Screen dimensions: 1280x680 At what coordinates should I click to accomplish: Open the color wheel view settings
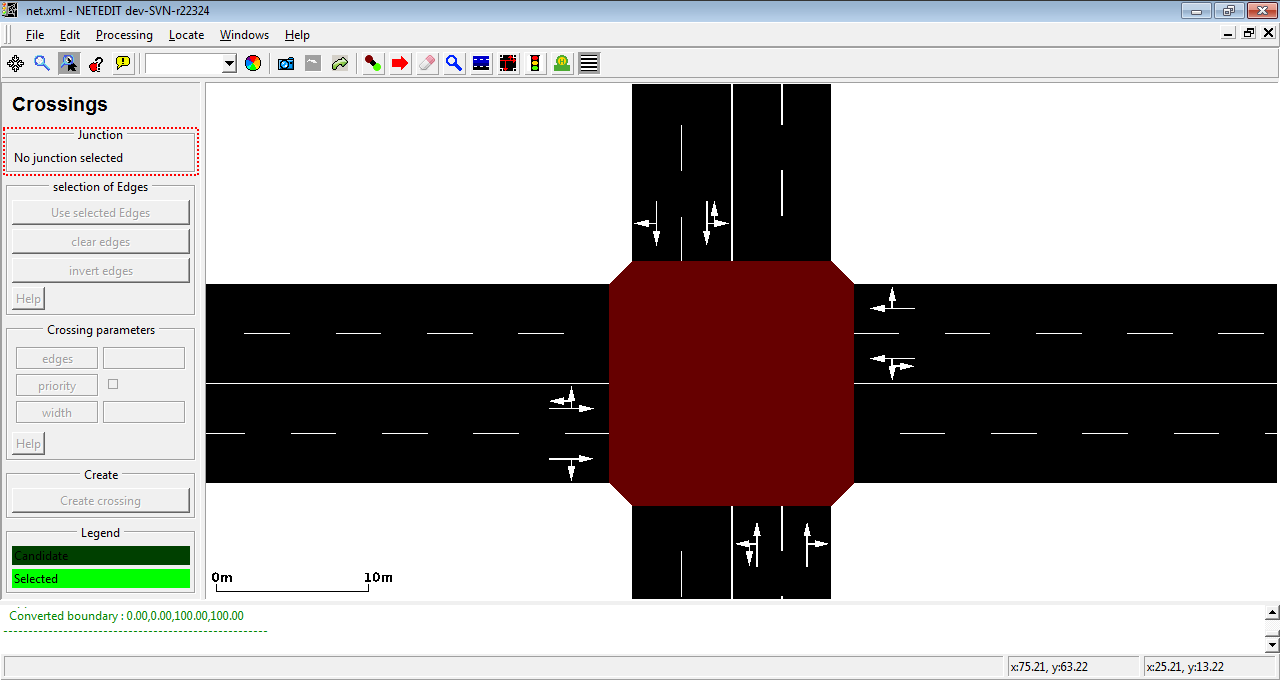253,63
